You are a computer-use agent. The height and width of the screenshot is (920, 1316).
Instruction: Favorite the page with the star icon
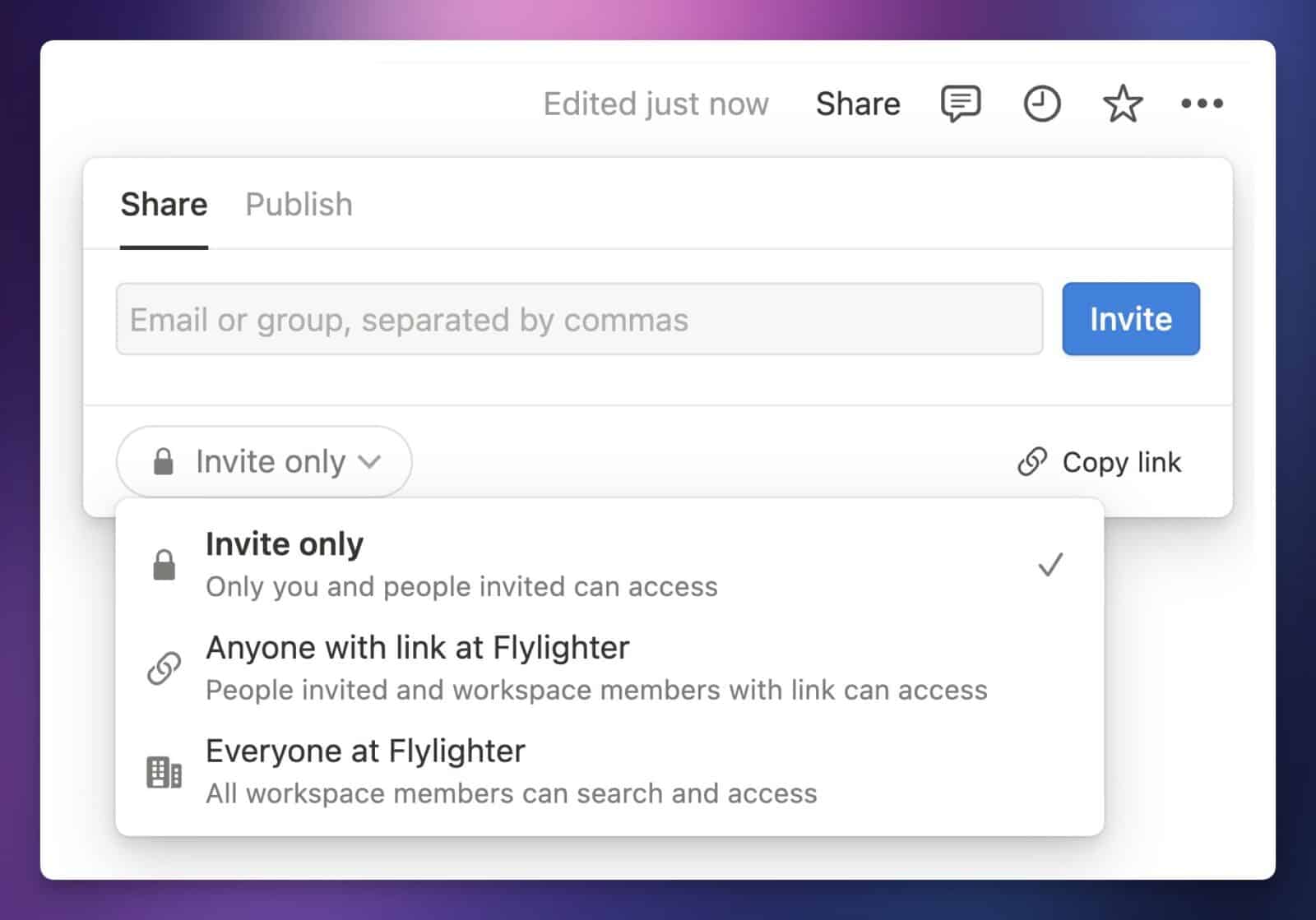pyautogui.click(x=1122, y=104)
